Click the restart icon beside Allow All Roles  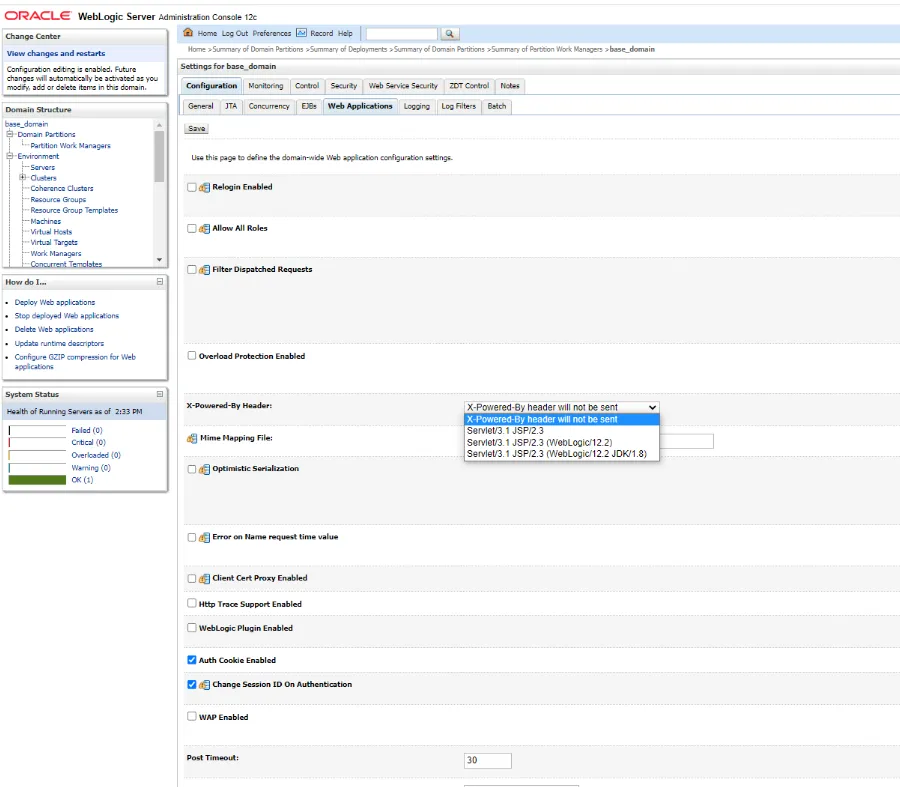[x=204, y=228]
